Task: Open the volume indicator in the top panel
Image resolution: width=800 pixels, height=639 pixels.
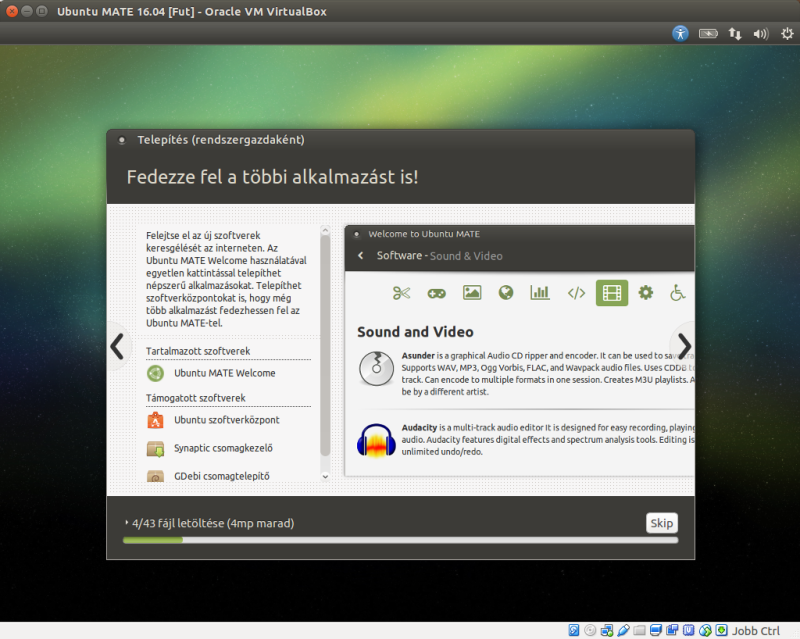Action: pos(761,34)
